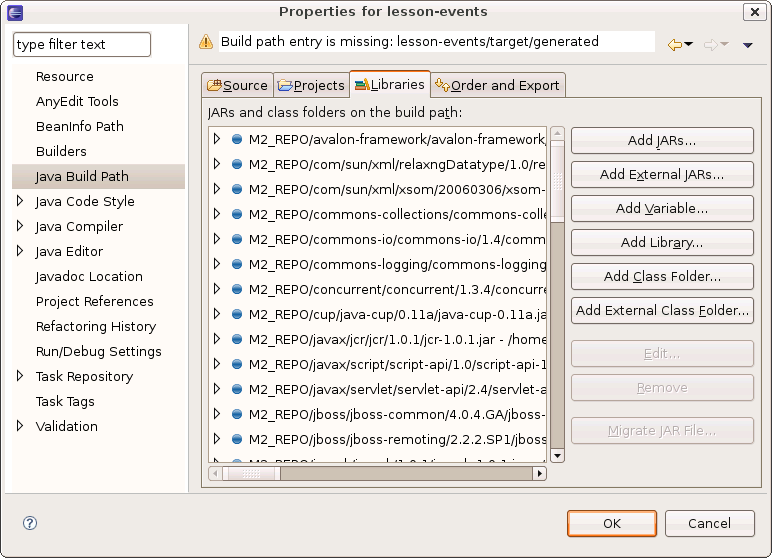Open the Order and Export tab
This screenshot has width=772, height=558.
pyautogui.click(x=498, y=85)
